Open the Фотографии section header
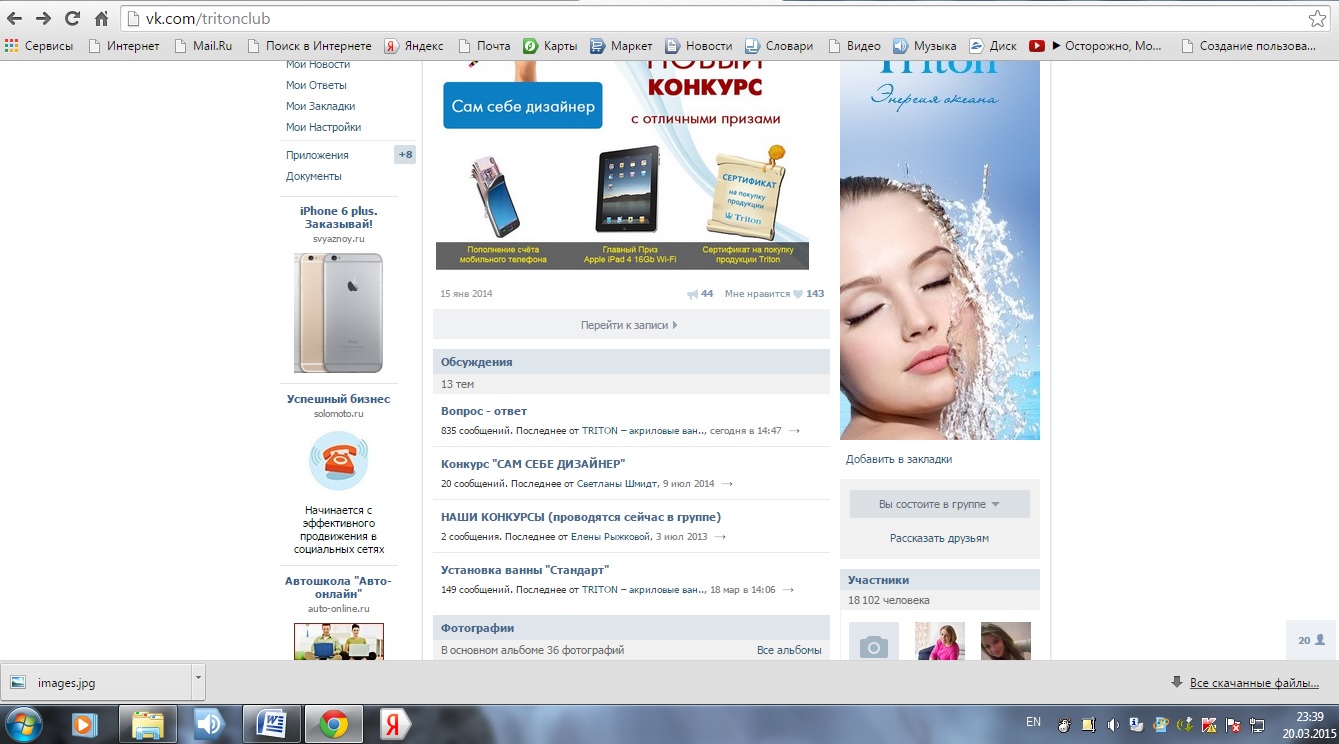 (x=631, y=628)
